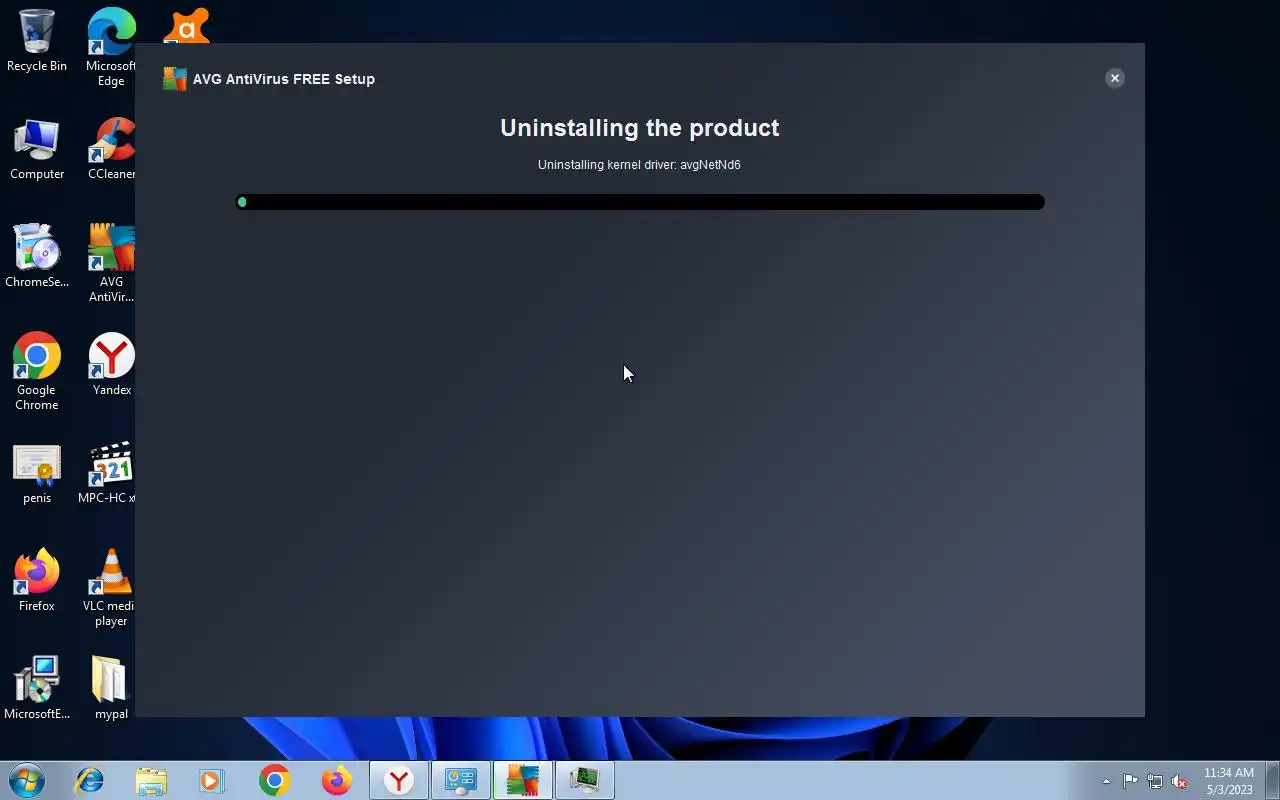Open Computer desktop icon
Screen dimensions: 1280x800
pos(37,149)
